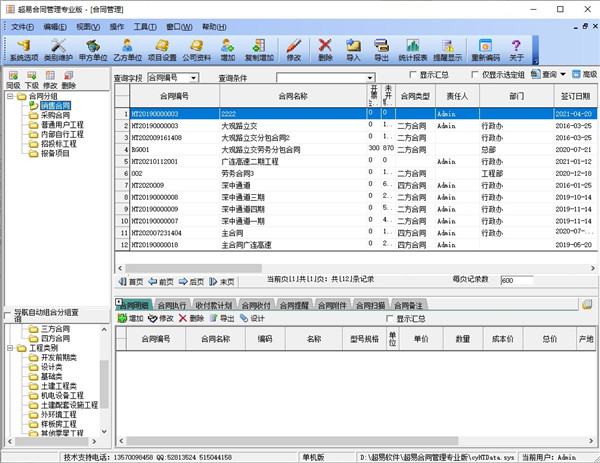Open 乙方单位 from the toolbar
The image size is (600, 463).
coord(127,50)
